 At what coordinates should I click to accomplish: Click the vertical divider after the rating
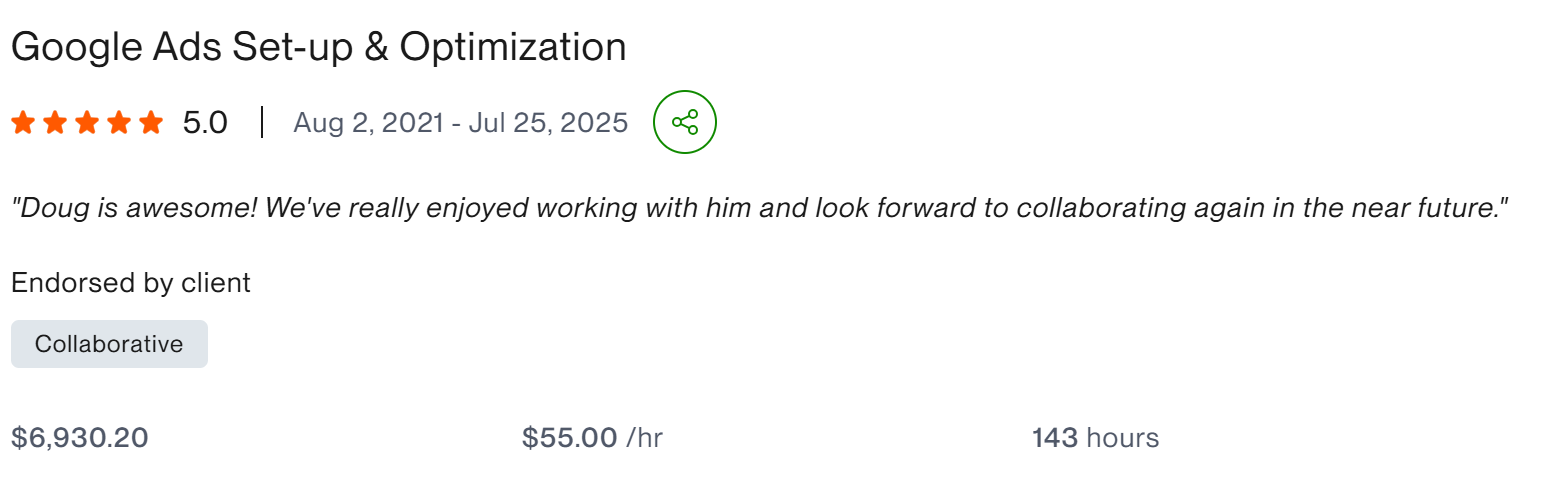261,123
